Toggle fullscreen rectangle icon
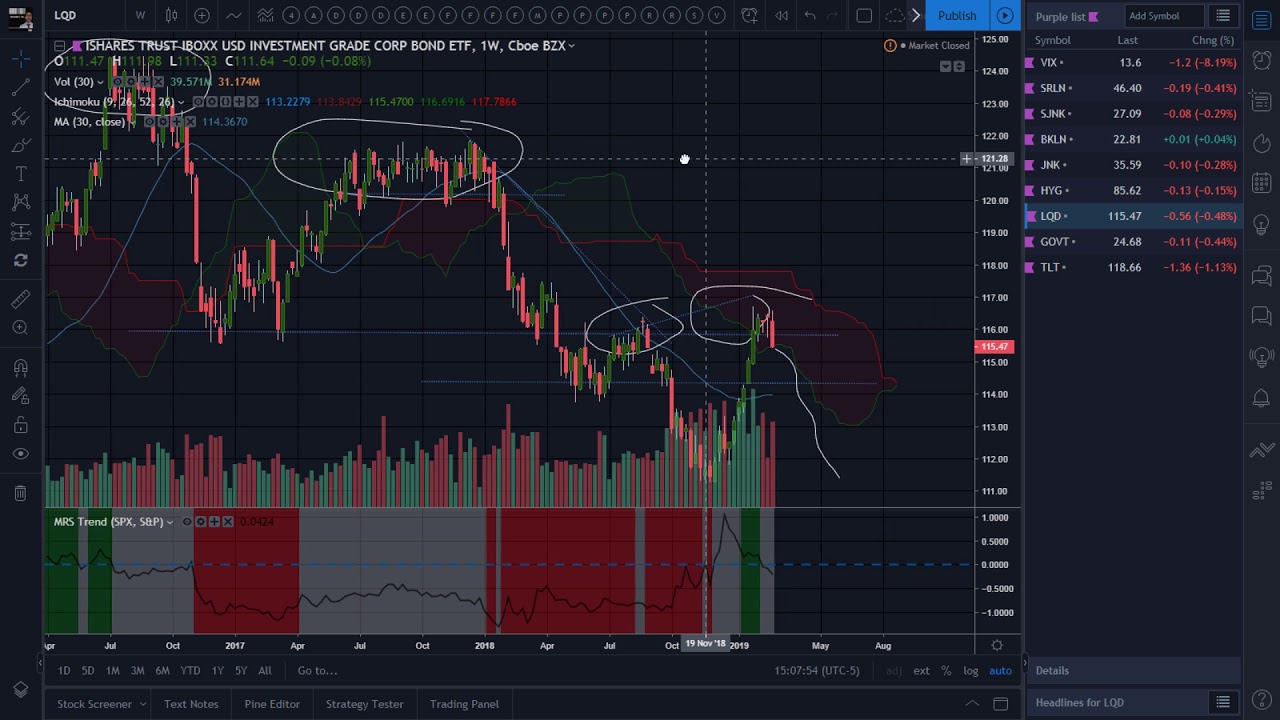The height and width of the screenshot is (720, 1280). pos(864,15)
